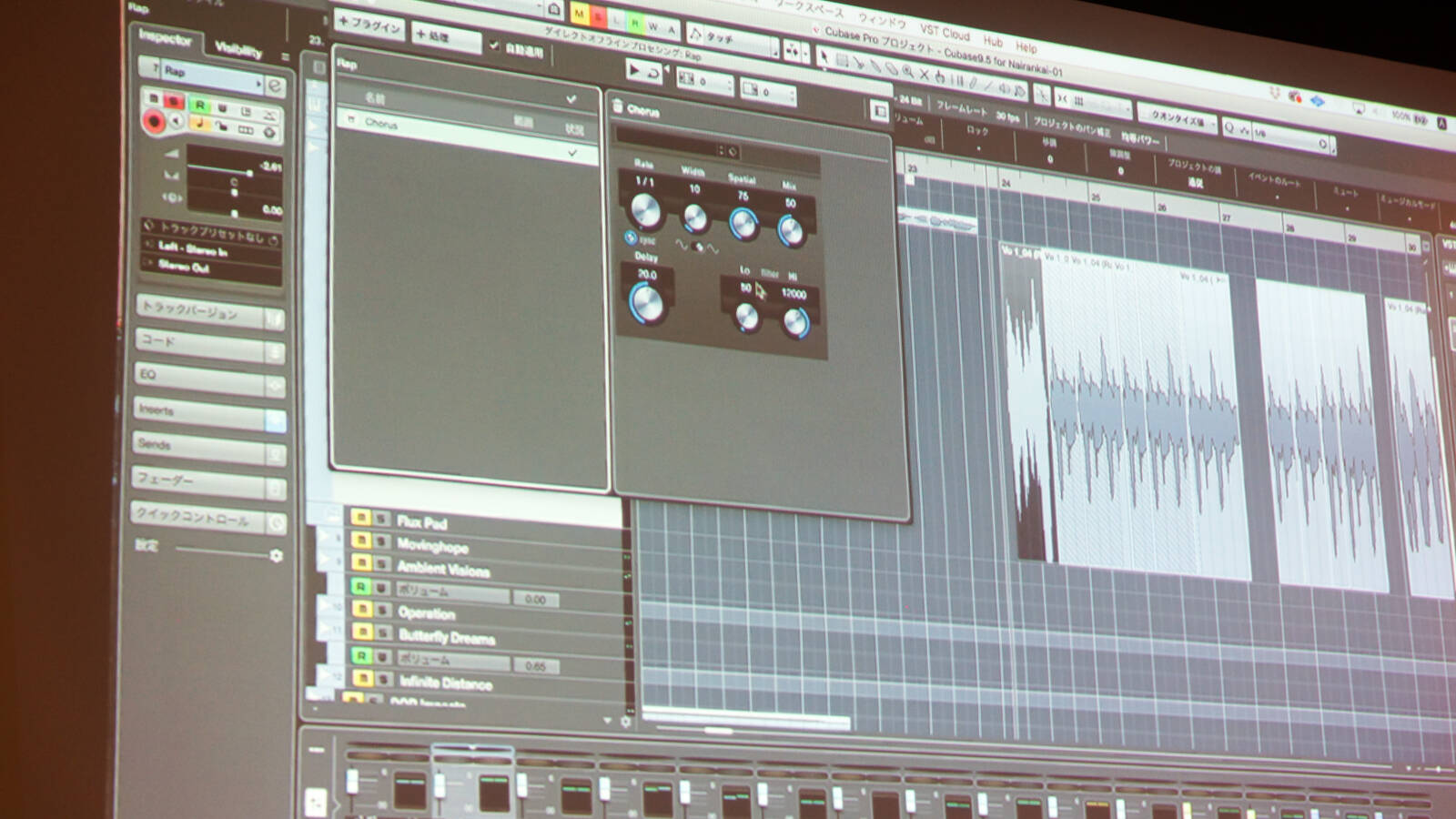The image size is (1456, 819).
Task: Toggle Read automation on Ambient Visions volume lane
Action: pos(361,587)
